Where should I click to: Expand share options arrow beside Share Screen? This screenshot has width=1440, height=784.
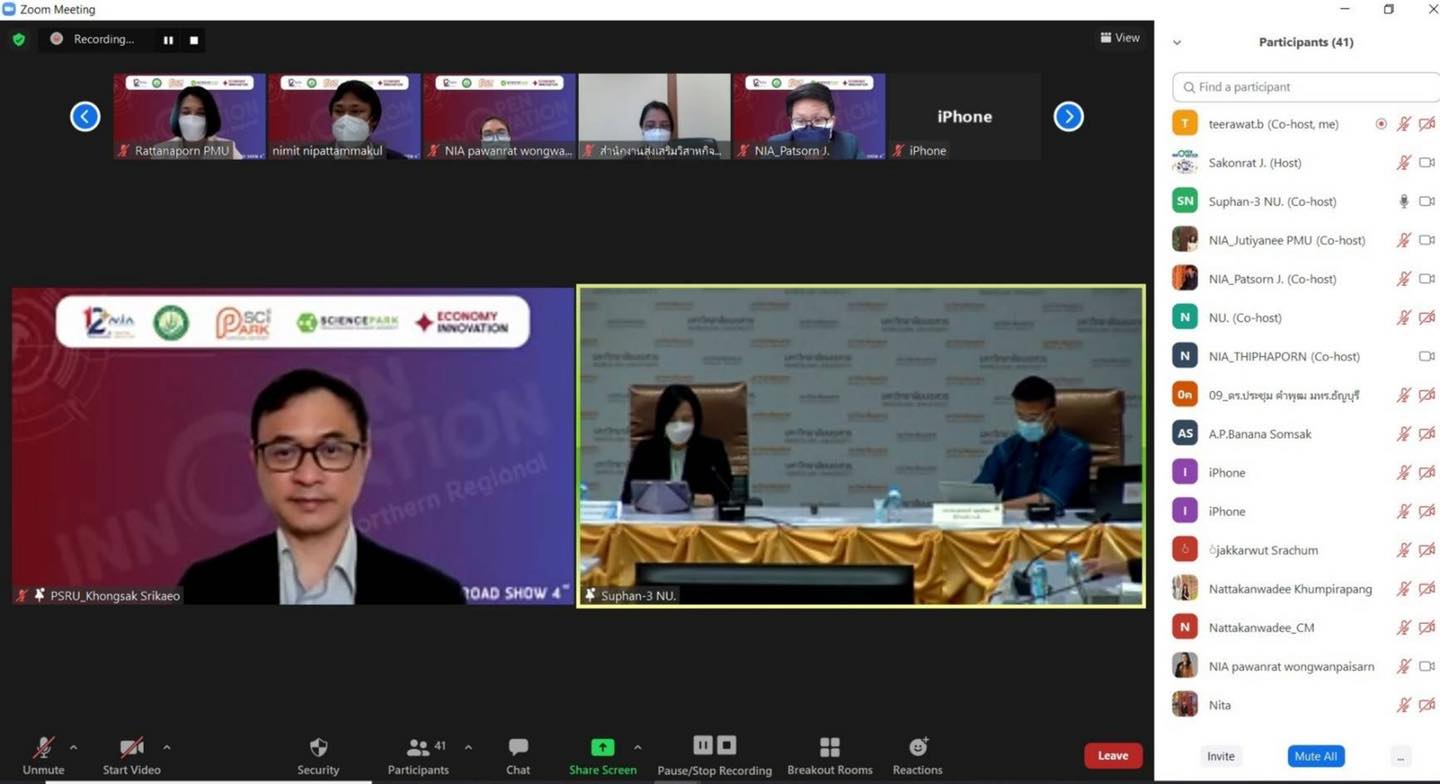pos(637,747)
